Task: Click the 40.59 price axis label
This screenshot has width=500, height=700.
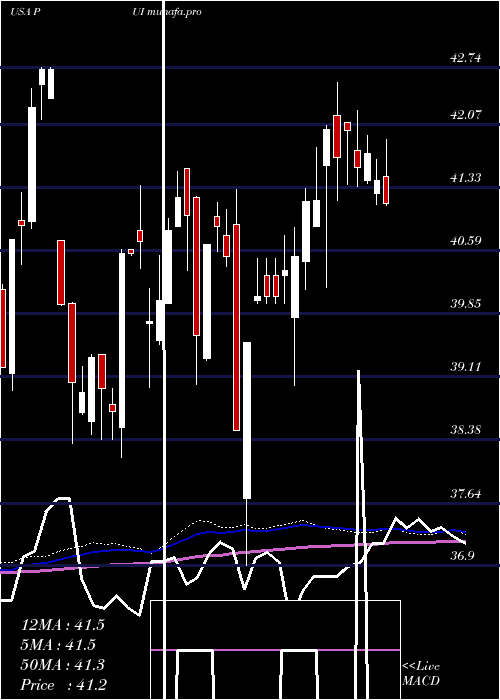Action: [466, 240]
